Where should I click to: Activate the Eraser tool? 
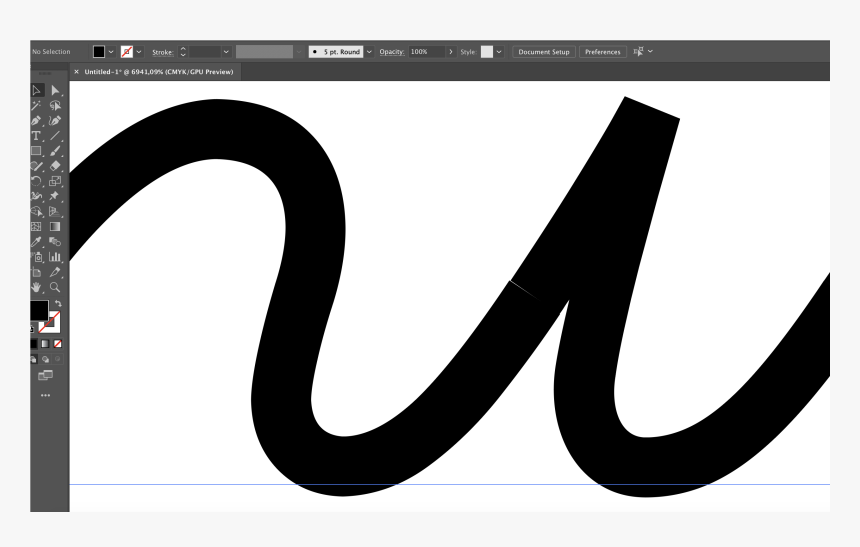(55, 166)
